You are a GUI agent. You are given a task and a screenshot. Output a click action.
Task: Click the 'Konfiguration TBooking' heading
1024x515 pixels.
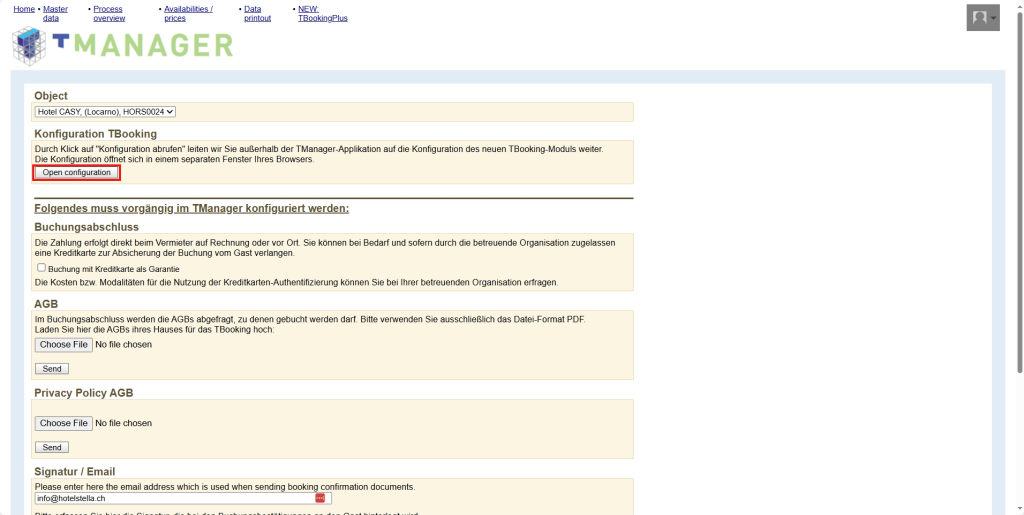pyautogui.click(x=95, y=134)
